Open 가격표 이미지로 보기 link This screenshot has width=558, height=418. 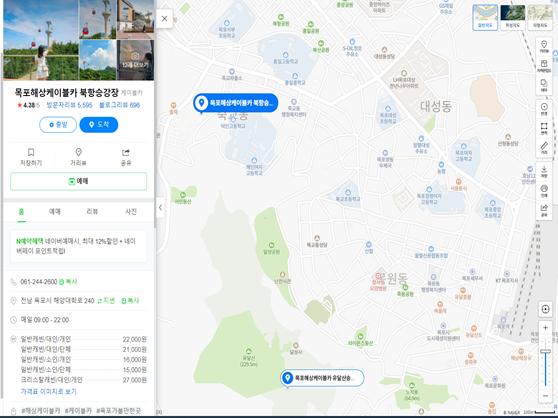(x=48, y=392)
